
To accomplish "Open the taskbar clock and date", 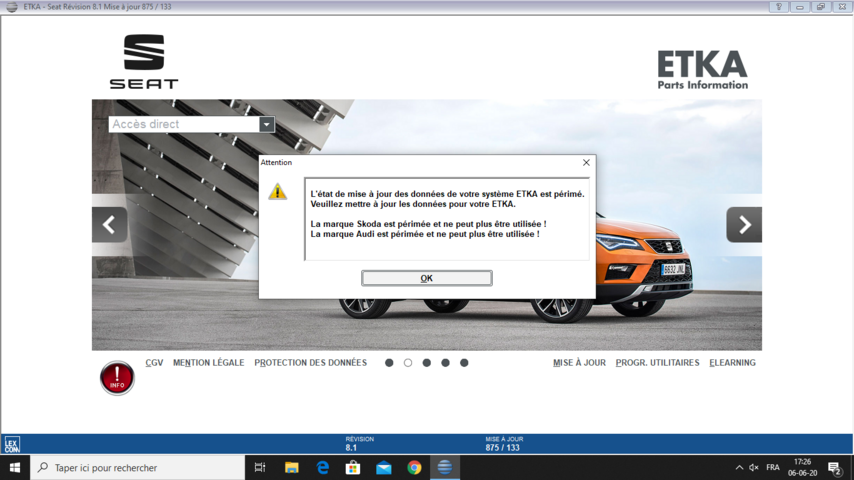I will 802,467.
